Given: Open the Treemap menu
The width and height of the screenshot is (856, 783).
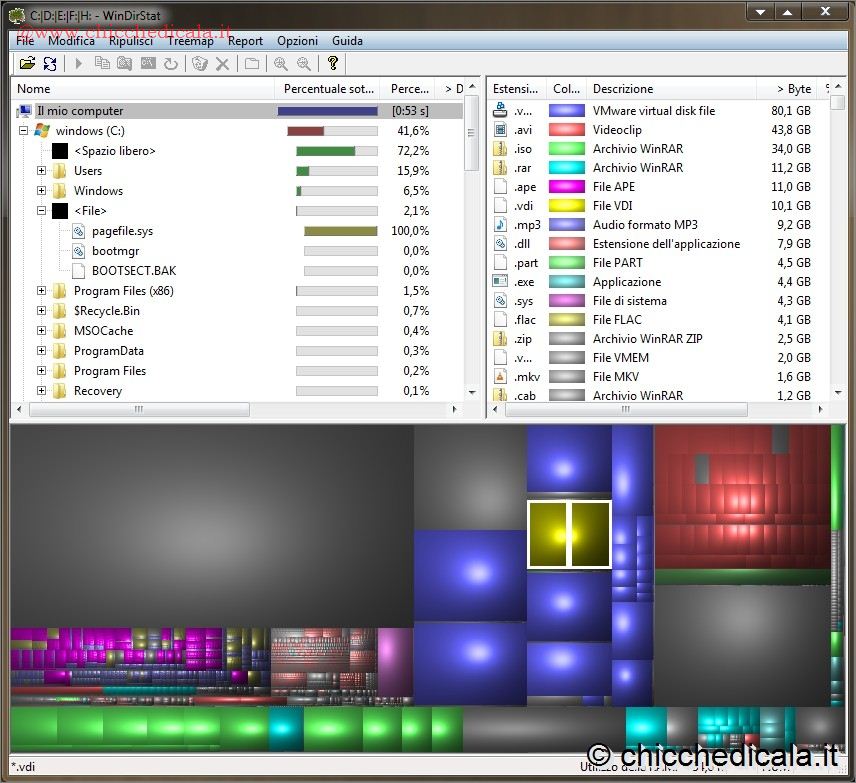Looking at the screenshot, I should click(x=190, y=41).
